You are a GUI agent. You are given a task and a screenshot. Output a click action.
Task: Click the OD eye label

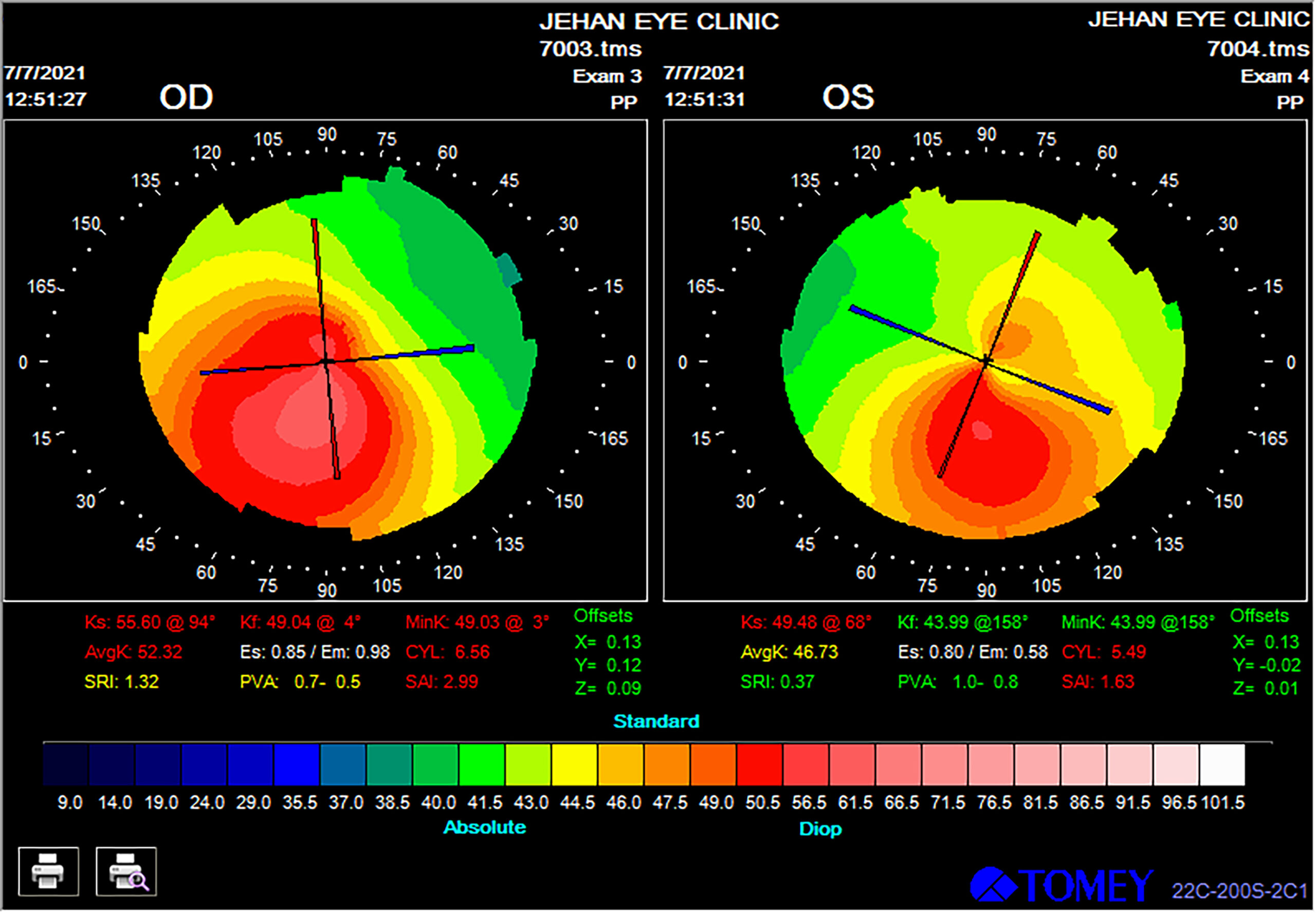pos(187,97)
